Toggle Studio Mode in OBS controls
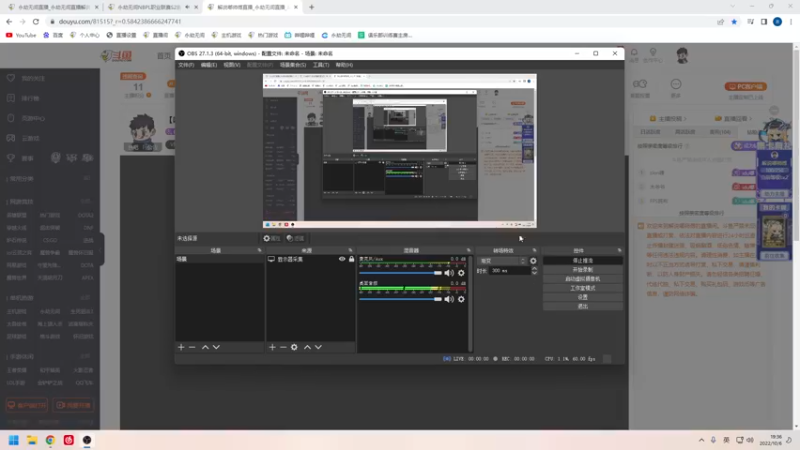The image size is (800, 450). point(583,288)
